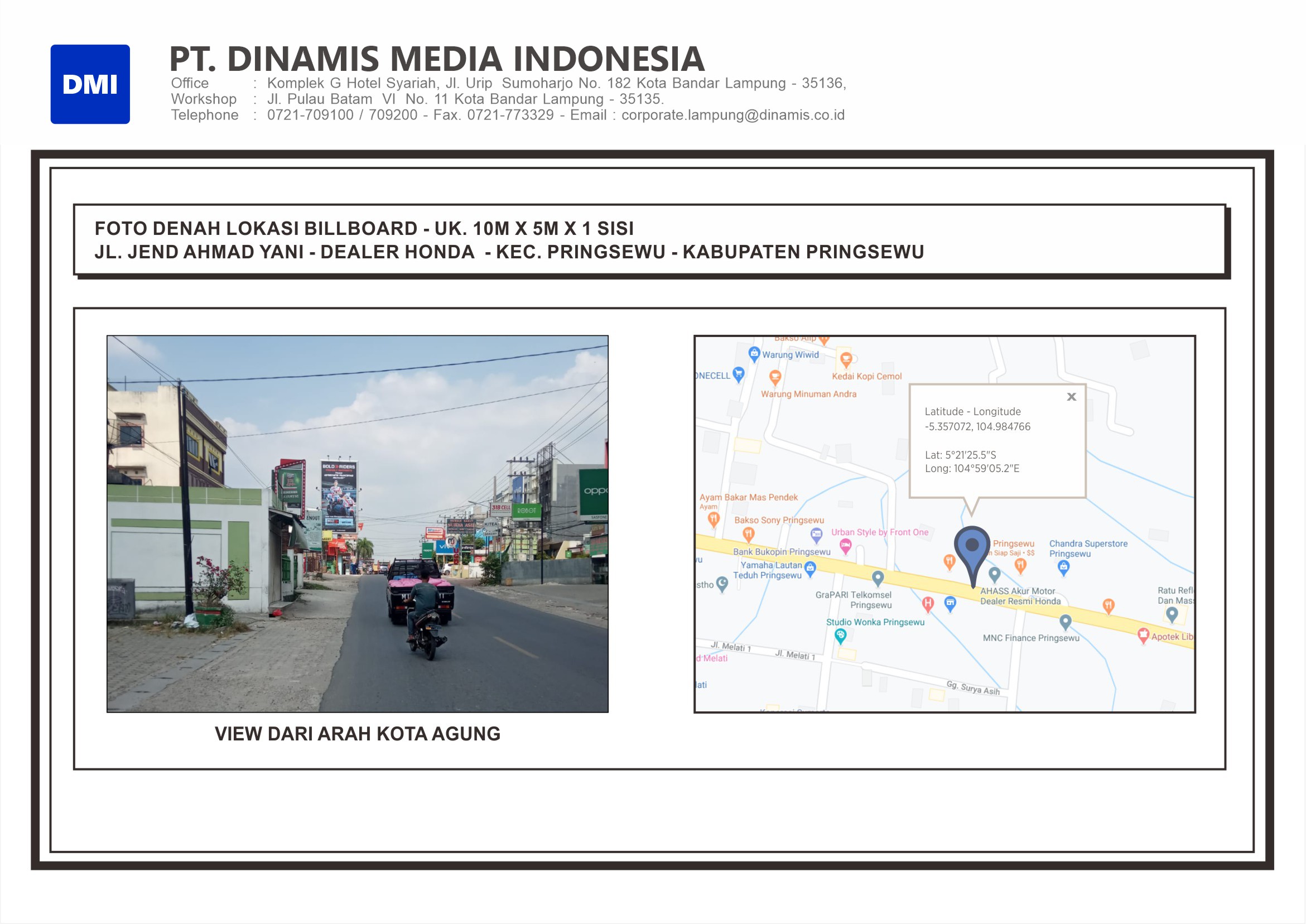Click the Lat: 5°21'25.5"S value
The height and width of the screenshot is (924, 1306).
[x=960, y=455]
